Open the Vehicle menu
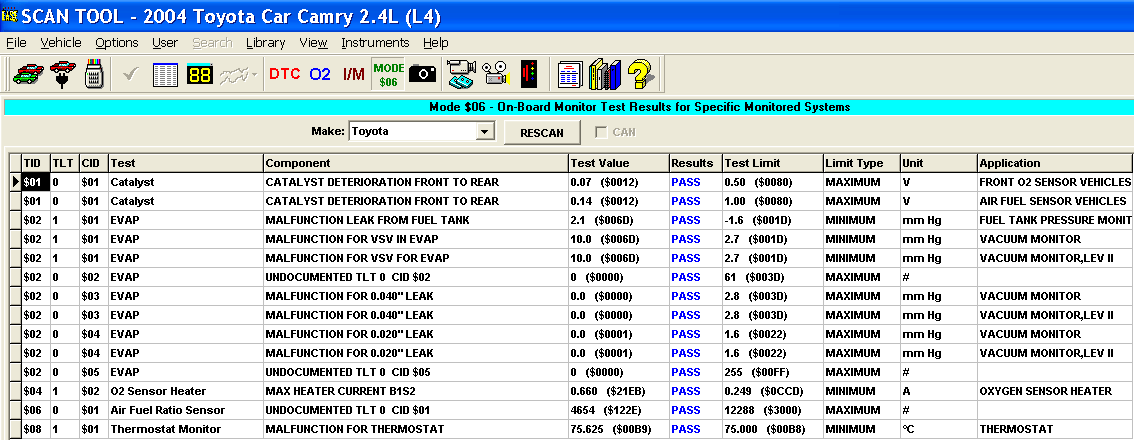 coord(61,43)
